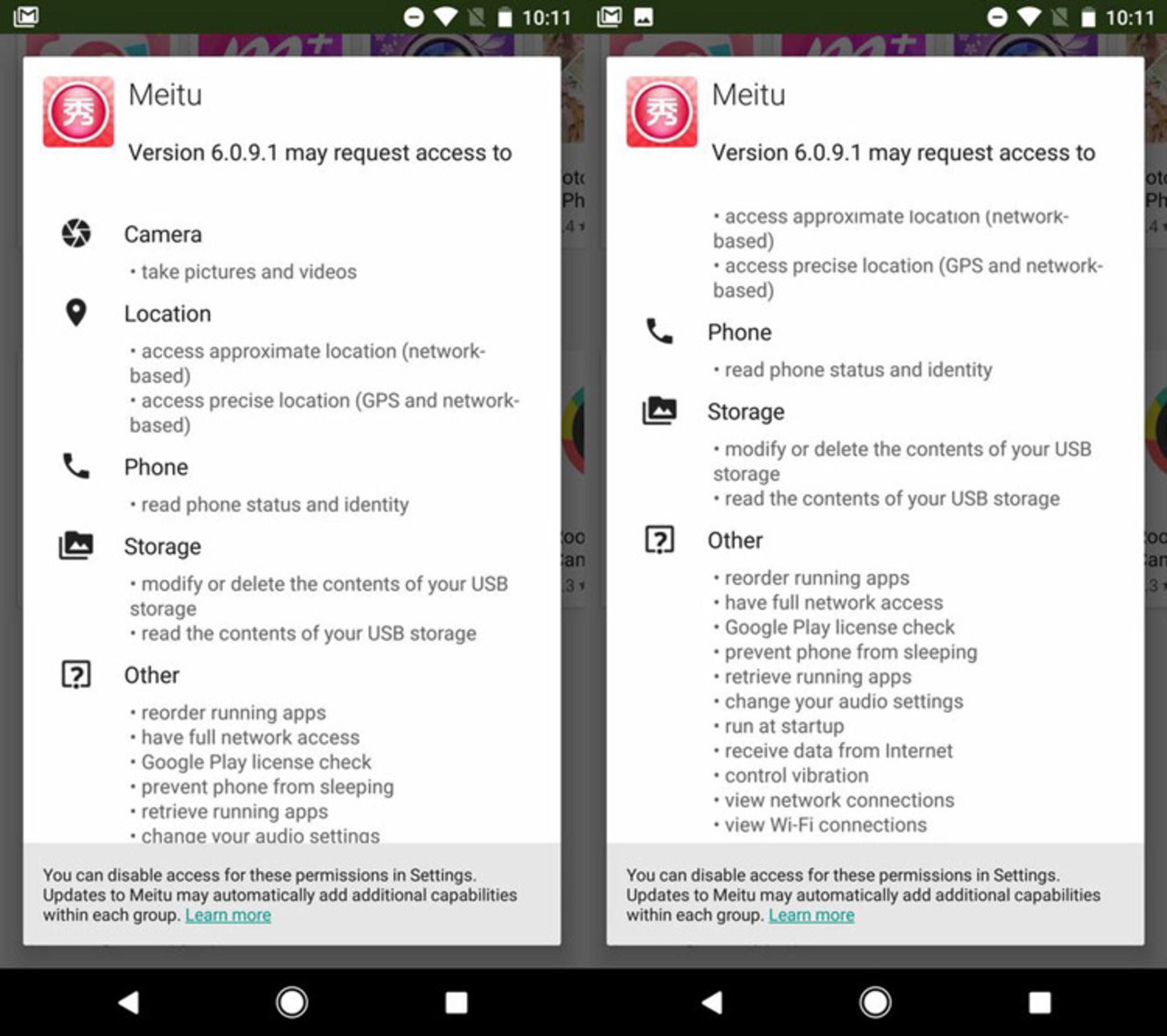The image size is (1167, 1036).
Task: Tap the Other question-mark icon in left dialog
Action: coord(76,674)
